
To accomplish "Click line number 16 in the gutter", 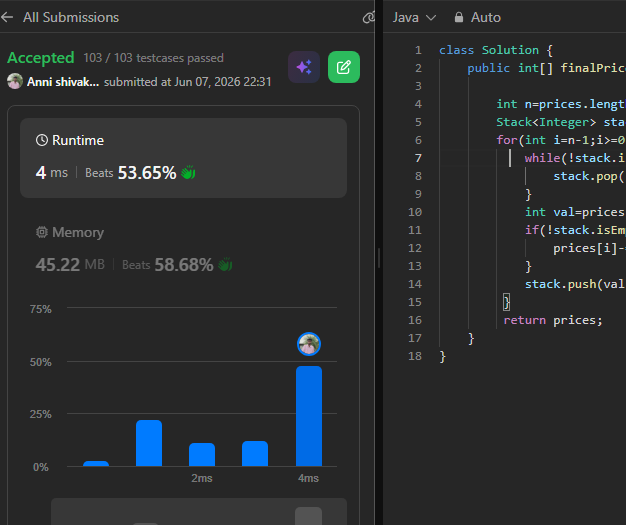I will (x=415, y=320).
